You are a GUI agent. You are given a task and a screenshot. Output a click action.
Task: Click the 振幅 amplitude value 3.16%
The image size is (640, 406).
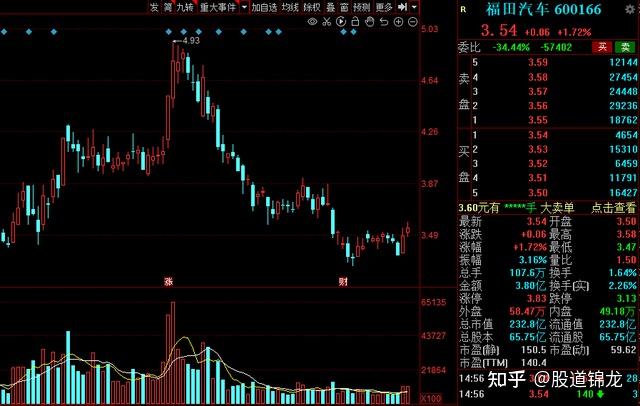pos(533,260)
